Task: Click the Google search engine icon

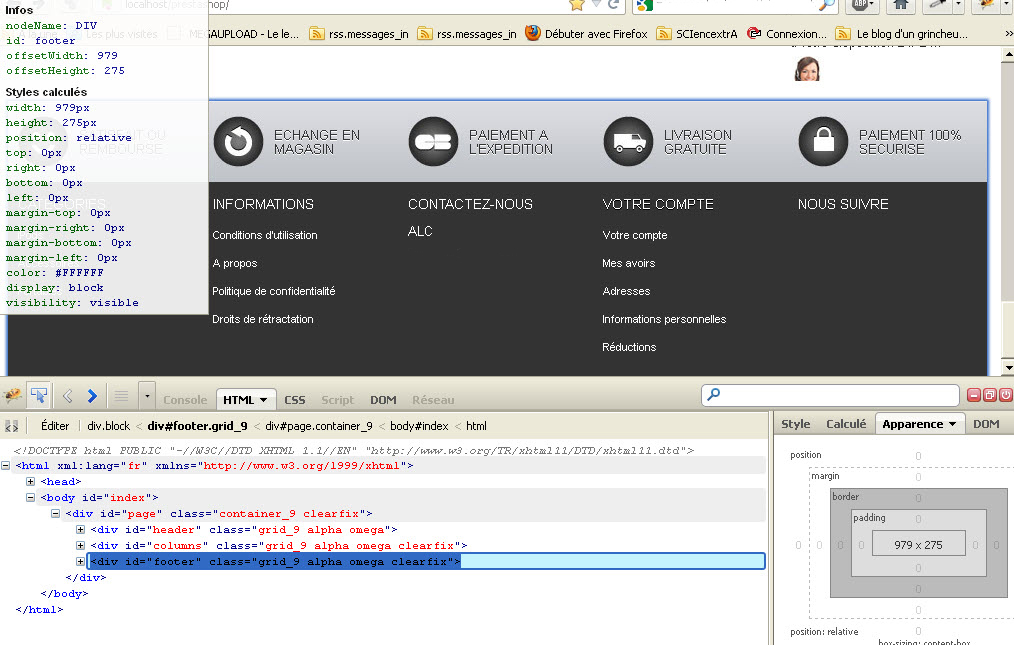Action: 645,5
